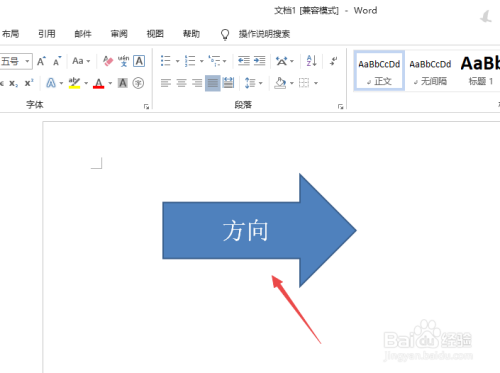Screen dimensions: 500x373
Task: Center align text
Action: pyautogui.click(x=181, y=83)
